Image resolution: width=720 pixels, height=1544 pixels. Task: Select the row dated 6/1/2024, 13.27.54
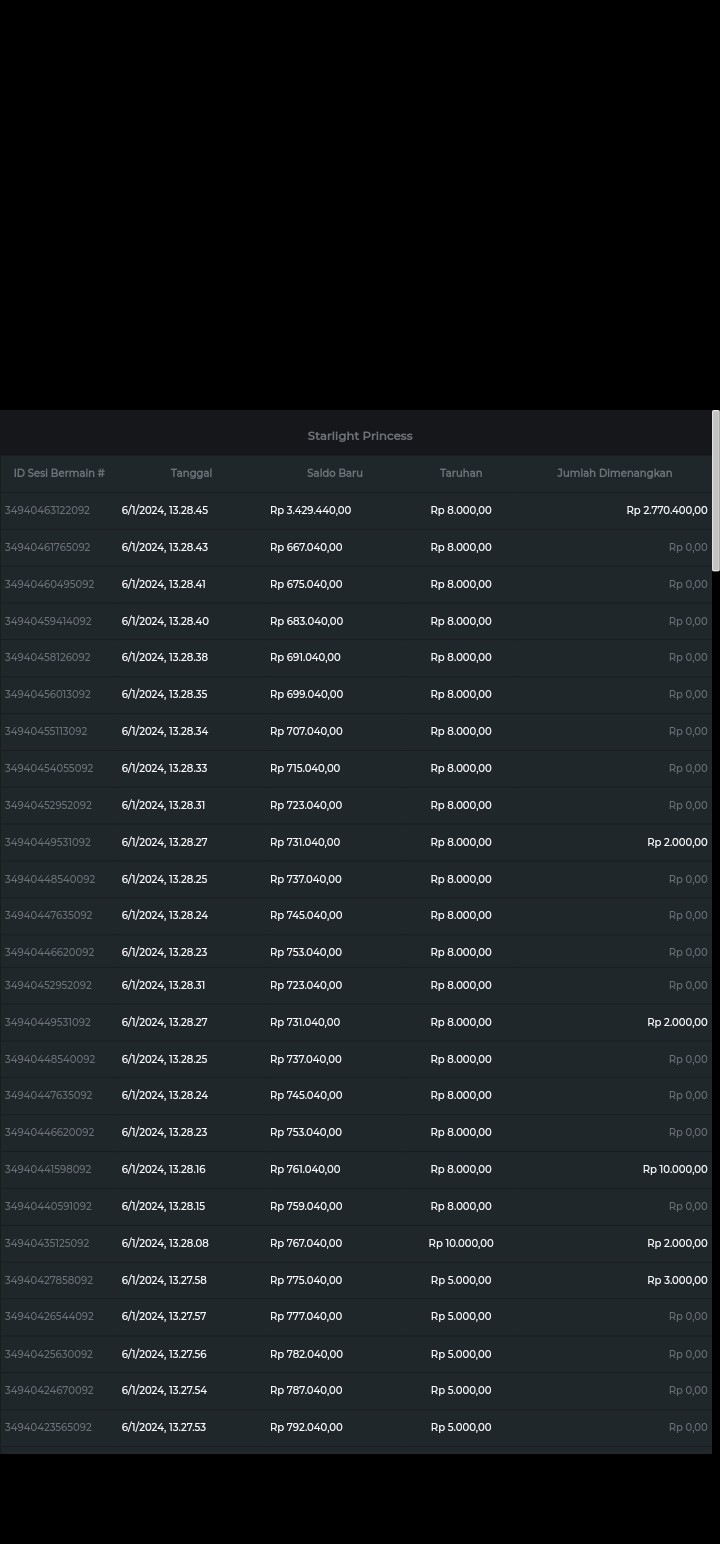click(164, 1390)
